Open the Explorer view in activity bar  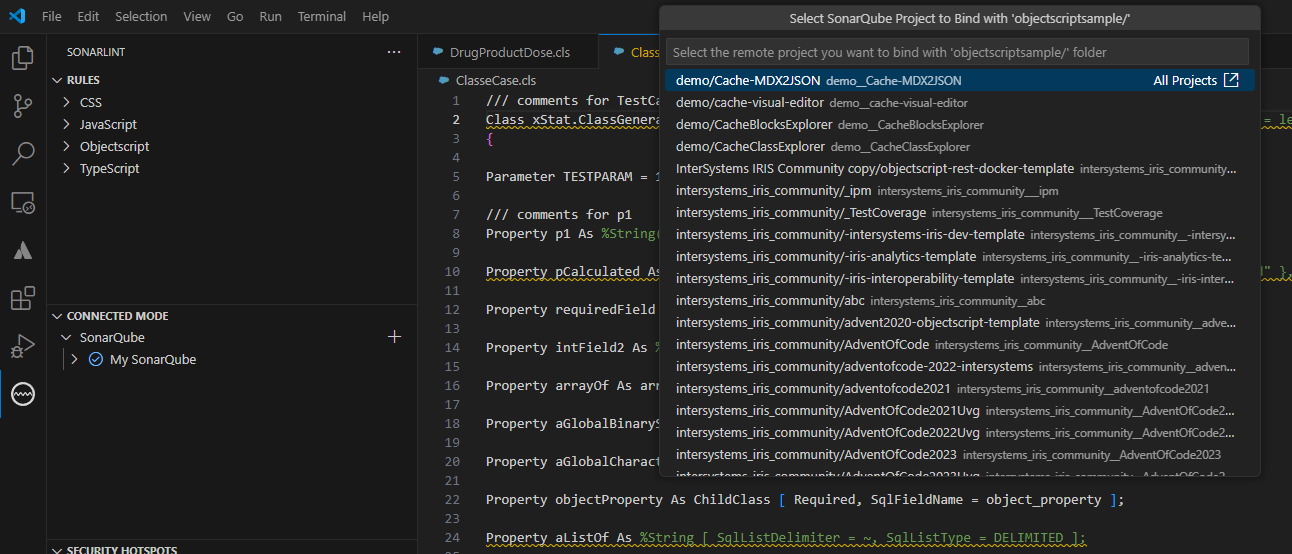23,58
